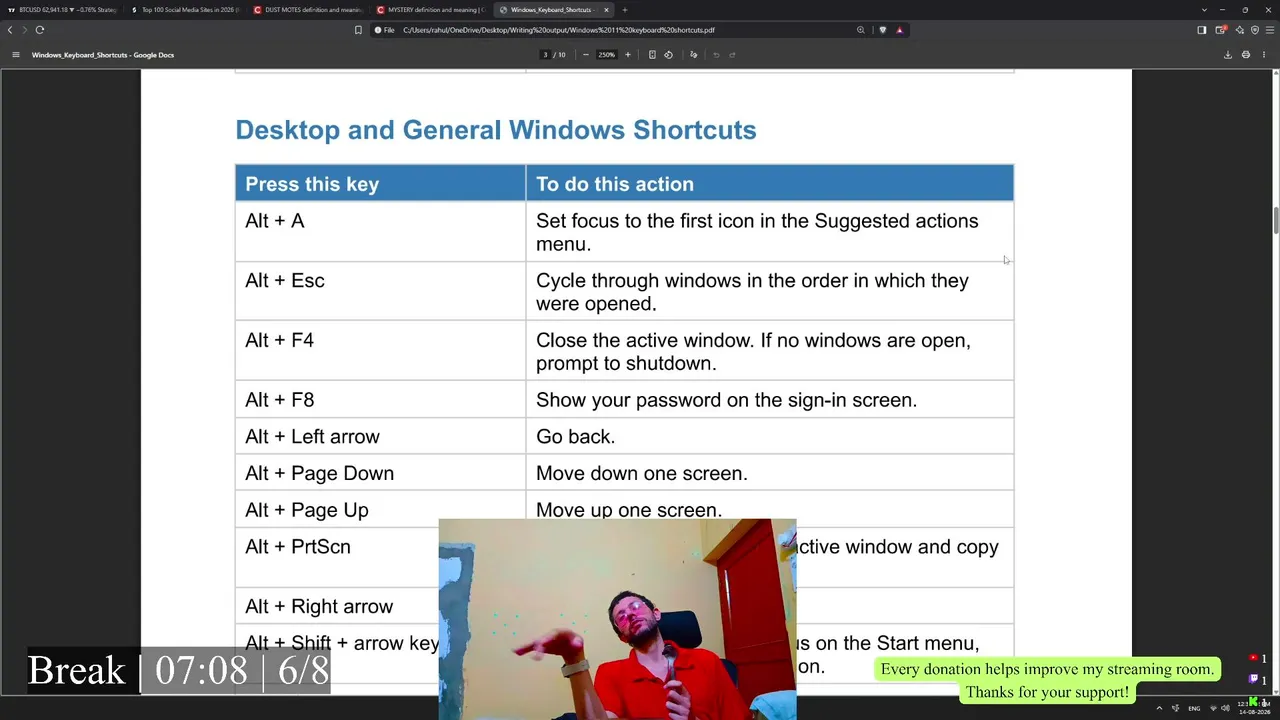Viewport: 1280px width, 720px height.
Task: Click the VPN shield icon in toolbar
Action: pyautogui.click(x=1255, y=30)
